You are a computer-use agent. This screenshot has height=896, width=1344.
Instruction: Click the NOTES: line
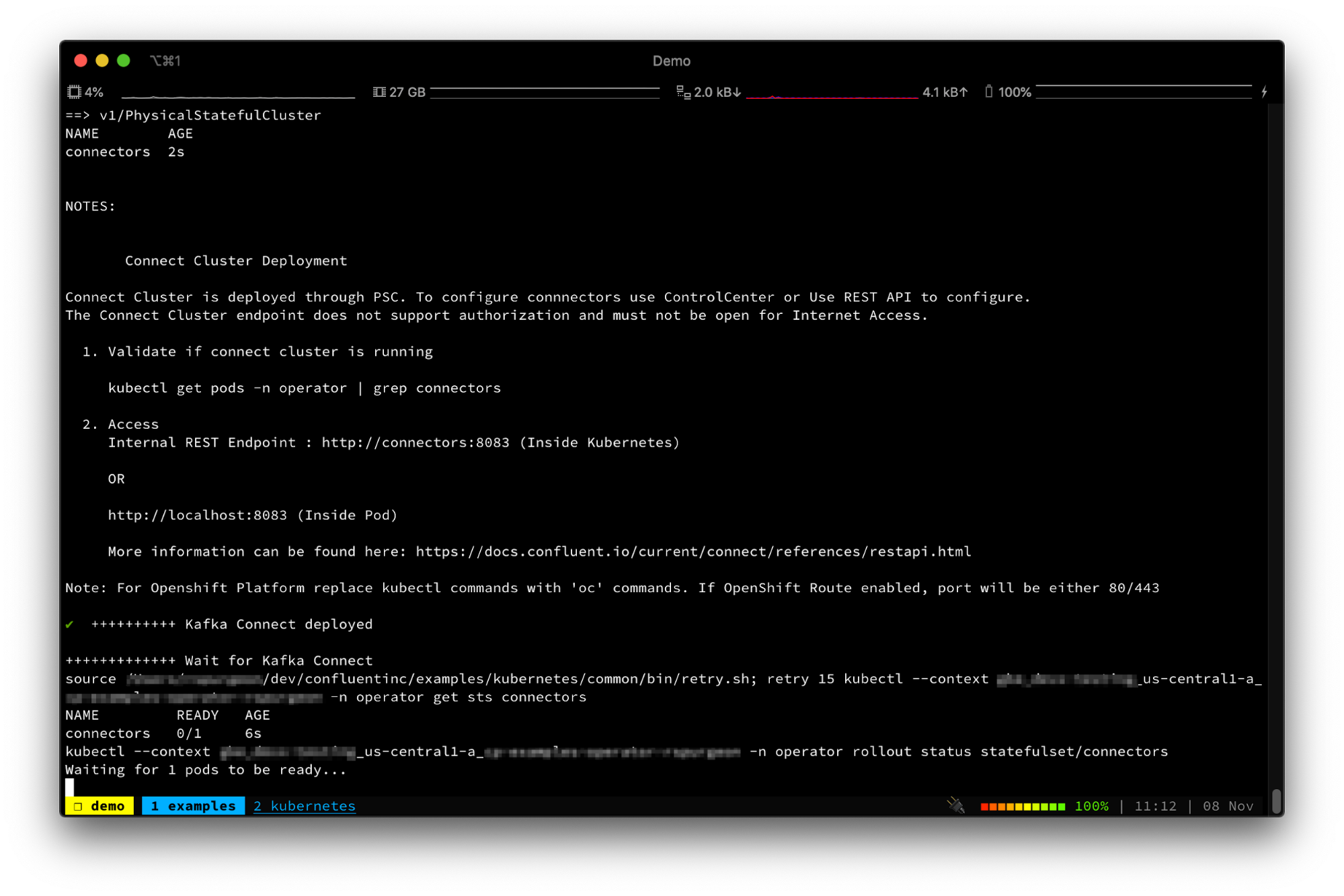(x=90, y=206)
